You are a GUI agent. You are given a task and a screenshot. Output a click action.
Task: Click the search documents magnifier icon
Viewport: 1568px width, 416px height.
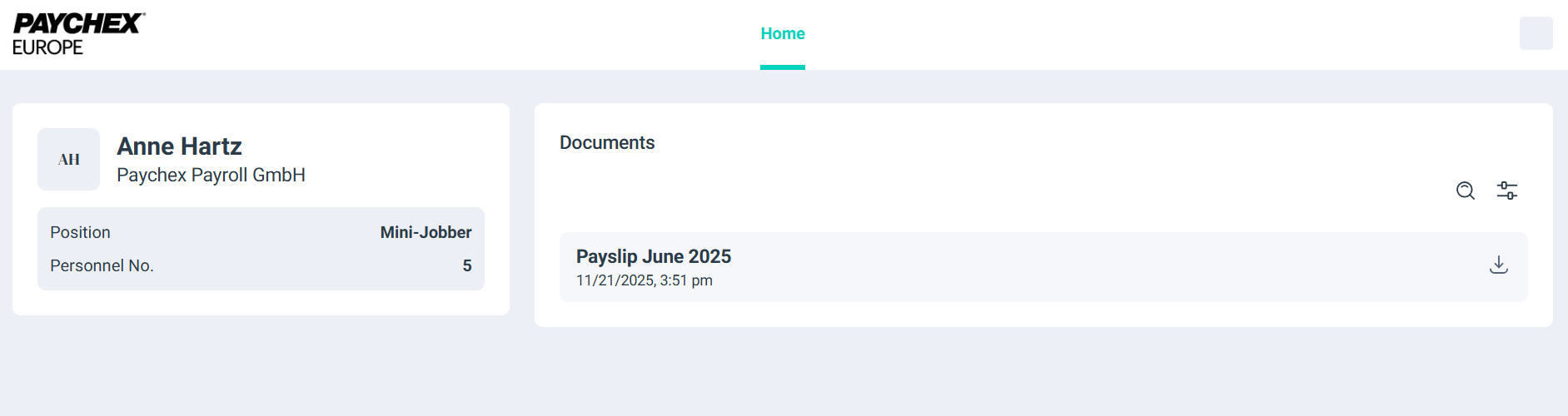pyautogui.click(x=1466, y=191)
